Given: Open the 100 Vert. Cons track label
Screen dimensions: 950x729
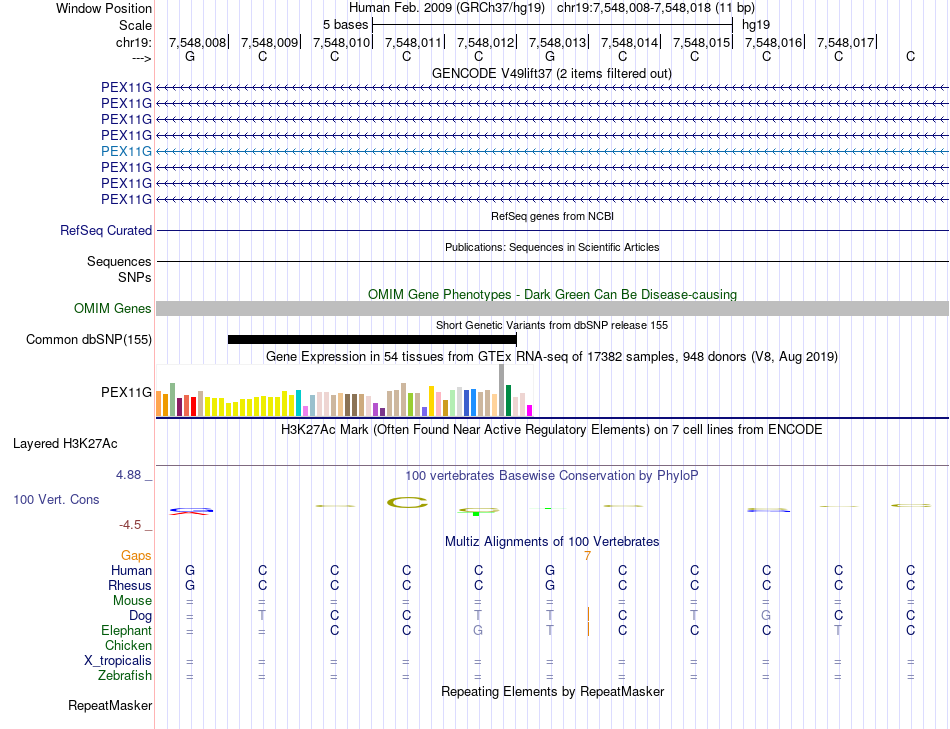Looking at the screenshot, I should (x=56, y=499).
